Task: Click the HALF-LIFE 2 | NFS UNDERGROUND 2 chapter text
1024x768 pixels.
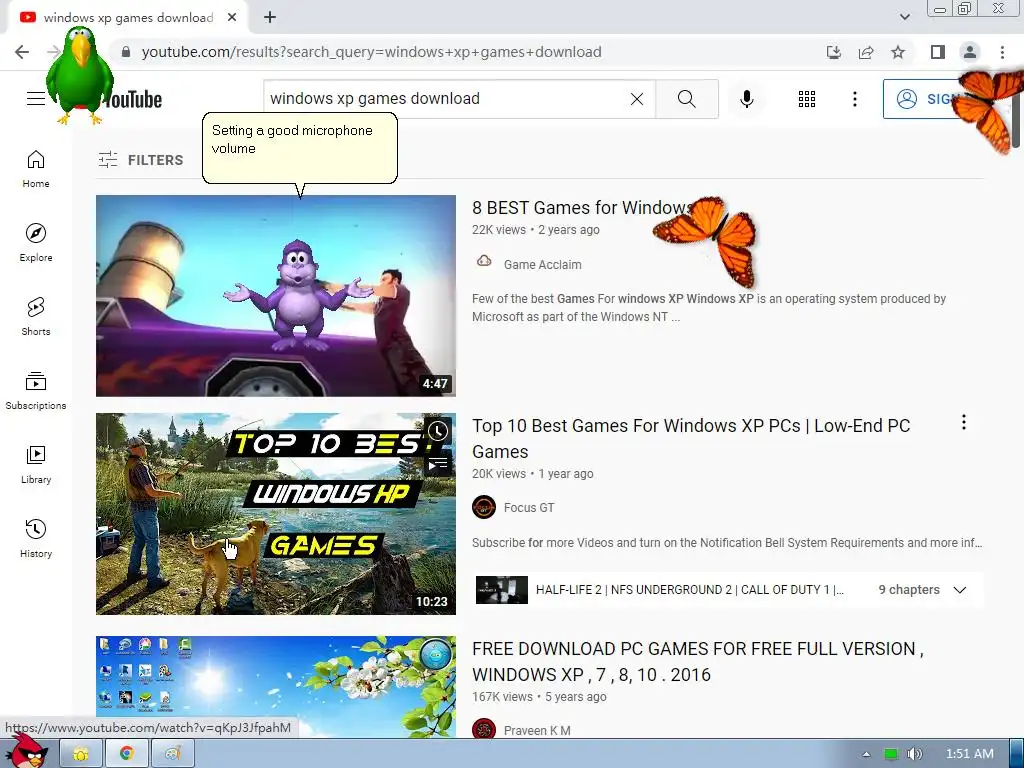Action: coord(690,590)
